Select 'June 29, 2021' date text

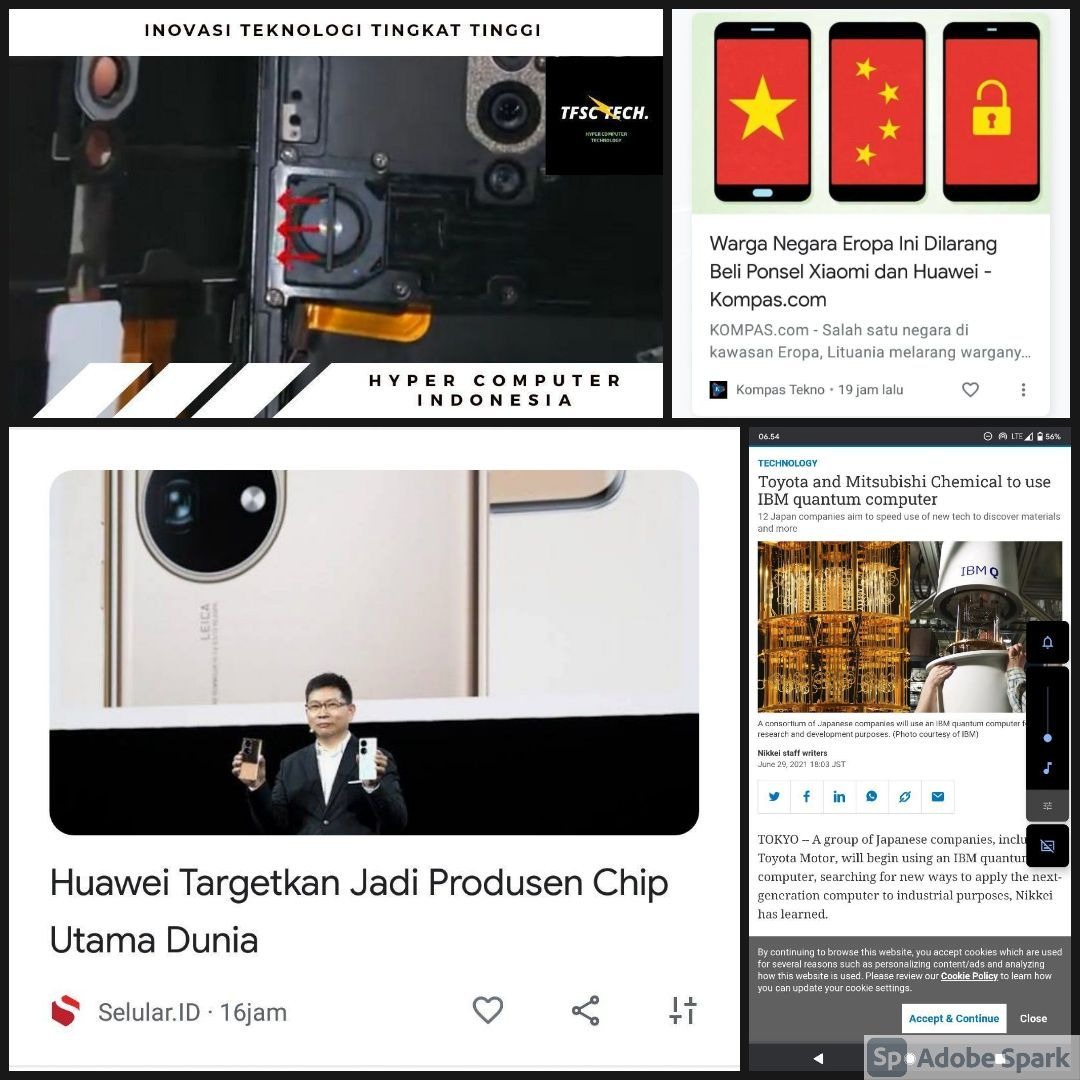point(802,765)
